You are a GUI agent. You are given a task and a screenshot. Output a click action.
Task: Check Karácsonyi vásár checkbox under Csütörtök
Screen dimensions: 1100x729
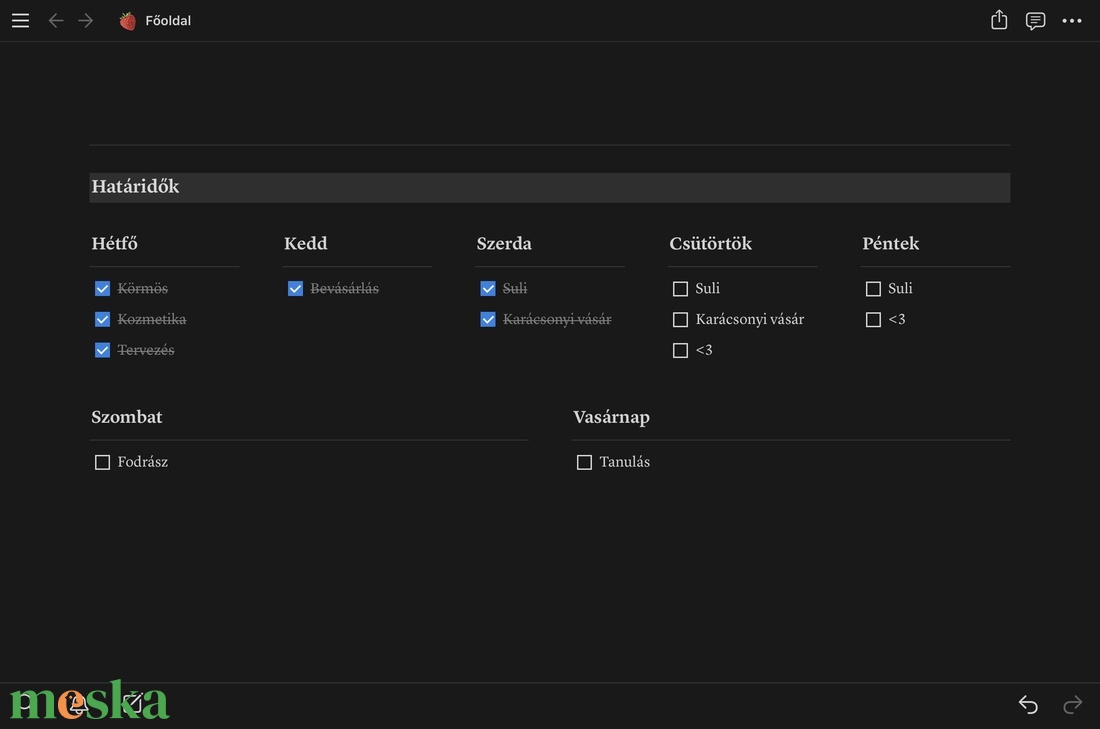(x=680, y=319)
